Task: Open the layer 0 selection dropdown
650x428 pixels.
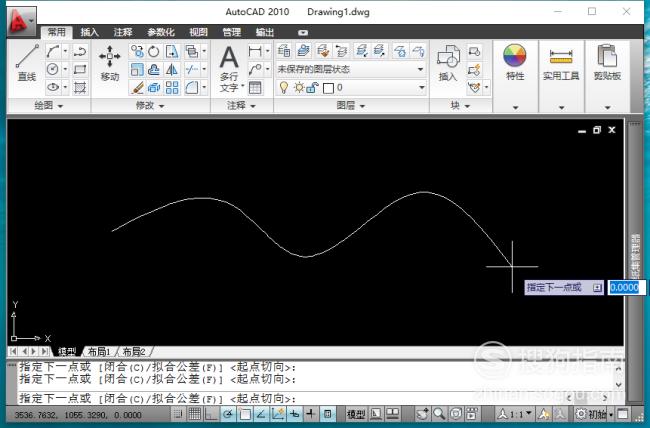Action: 422,88
